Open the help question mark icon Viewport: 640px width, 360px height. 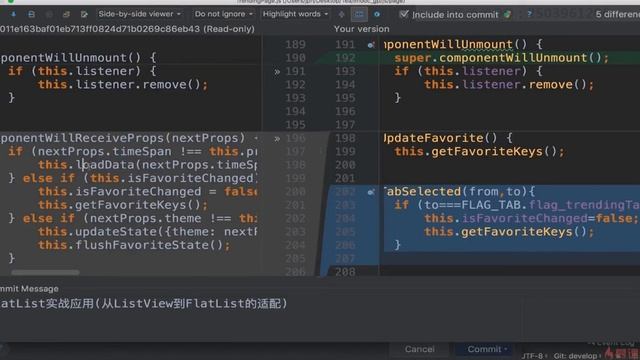(x=529, y=14)
